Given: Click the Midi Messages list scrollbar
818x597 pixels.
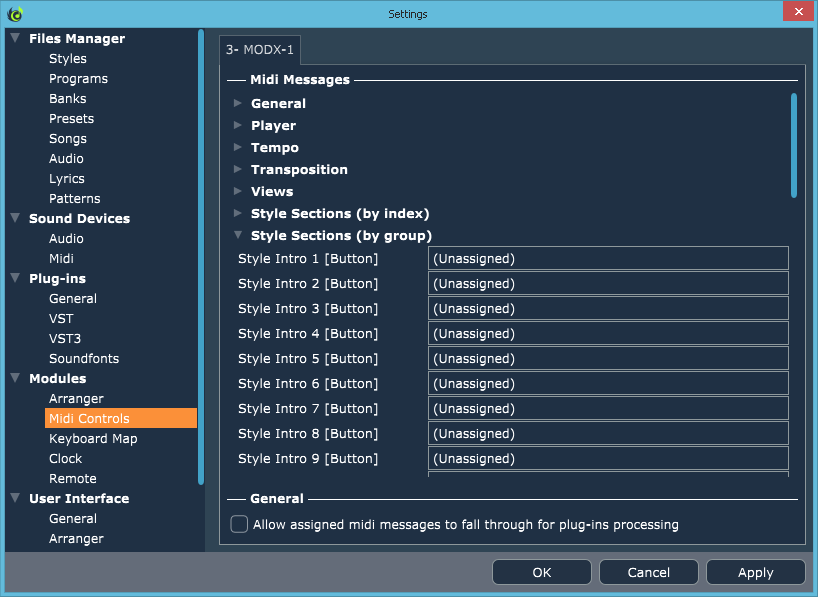Looking at the screenshot, I should click(x=794, y=146).
